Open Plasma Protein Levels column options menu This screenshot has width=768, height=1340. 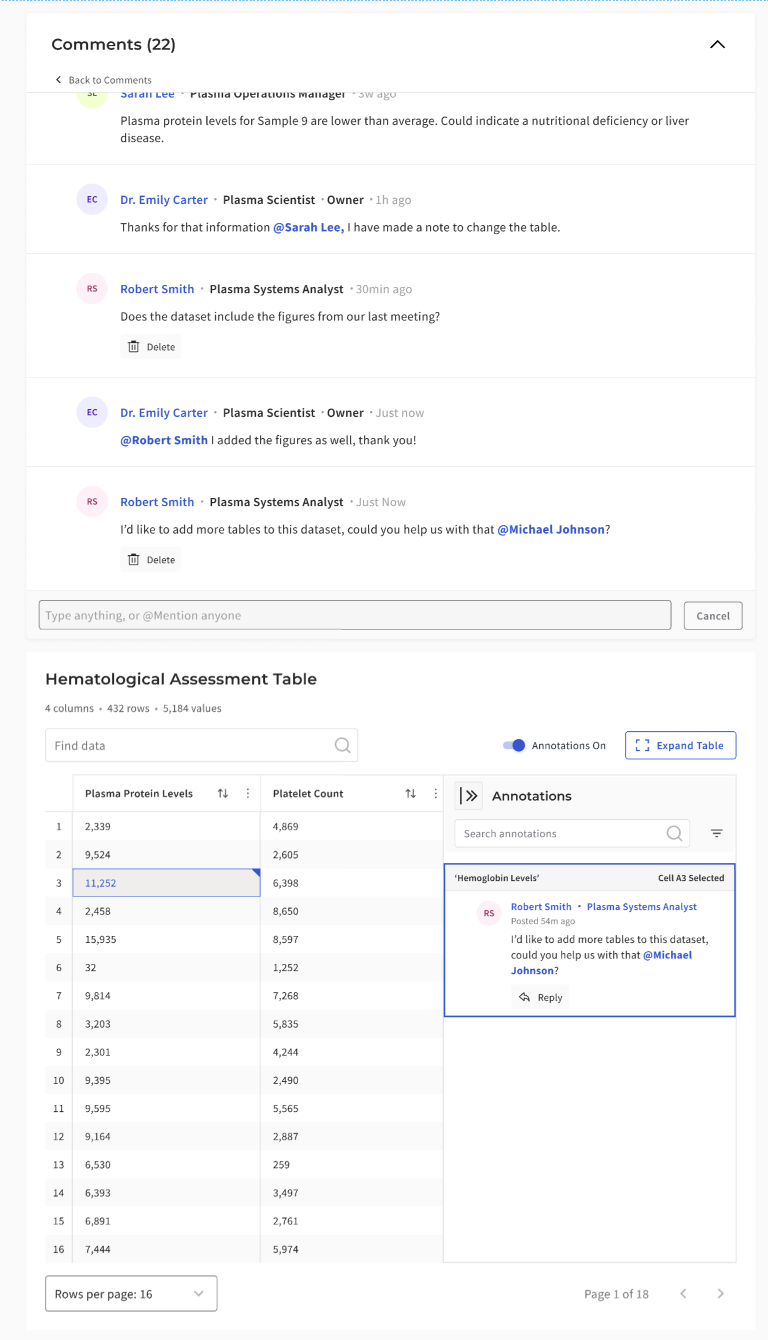(247, 793)
